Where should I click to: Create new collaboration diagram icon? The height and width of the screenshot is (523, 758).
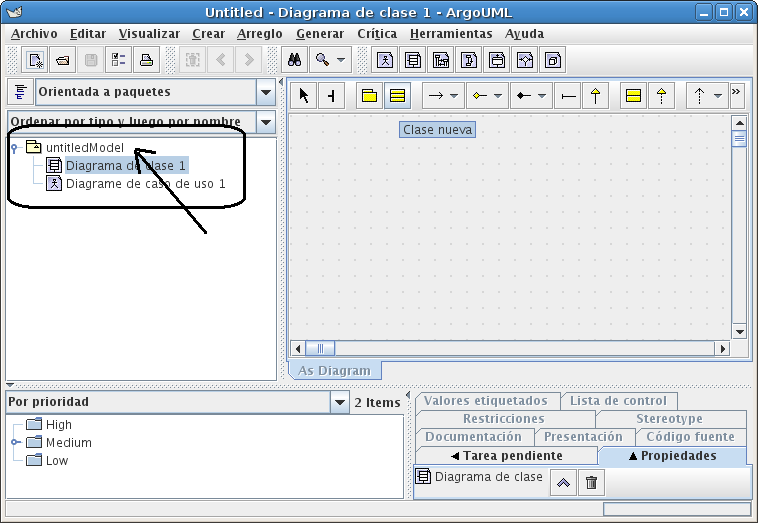469,60
